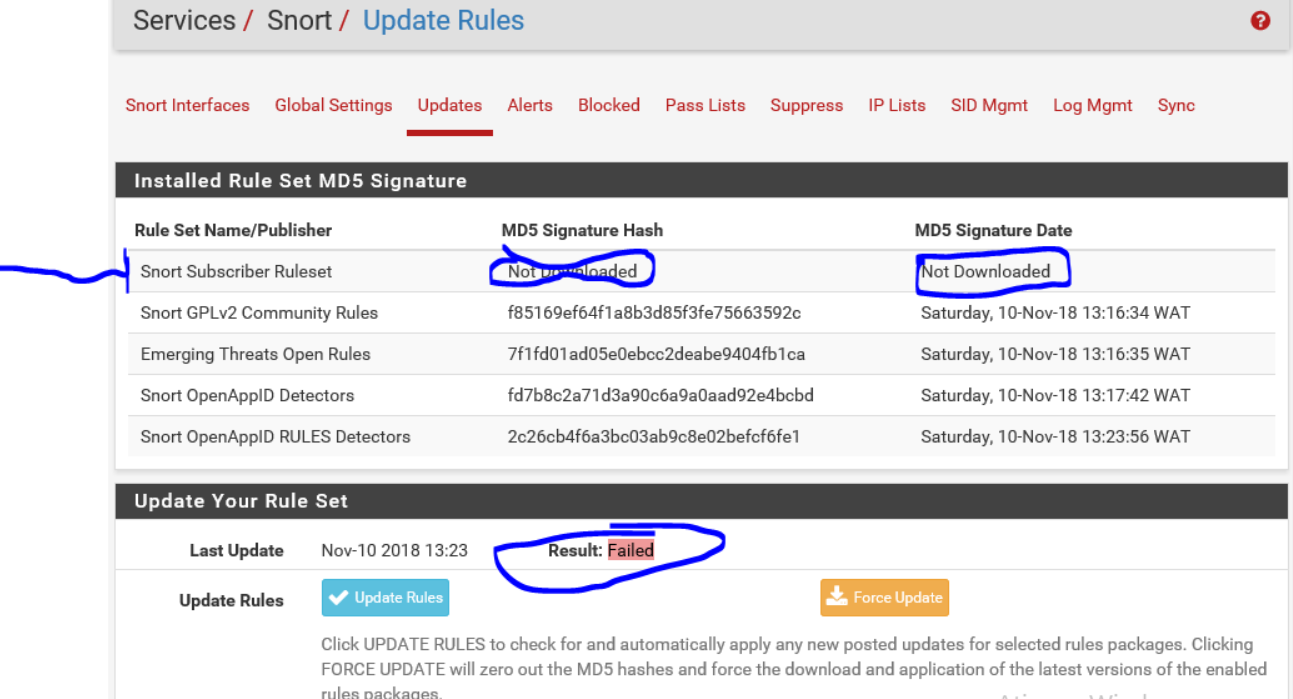Open the Blocked tab
Image resolution: width=1293 pixels, height=699 pixels.
point(609,105)
